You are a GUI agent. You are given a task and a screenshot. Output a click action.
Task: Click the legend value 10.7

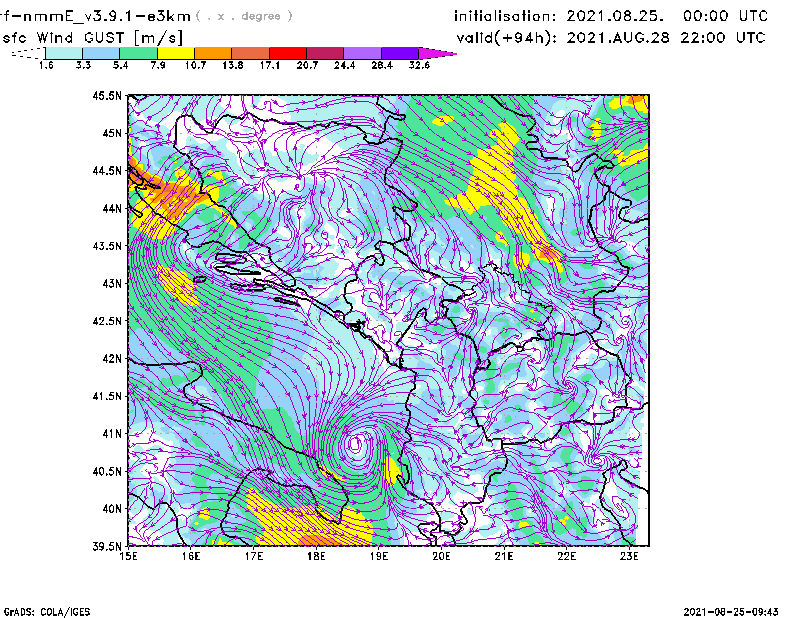click(x=195, y=65)
